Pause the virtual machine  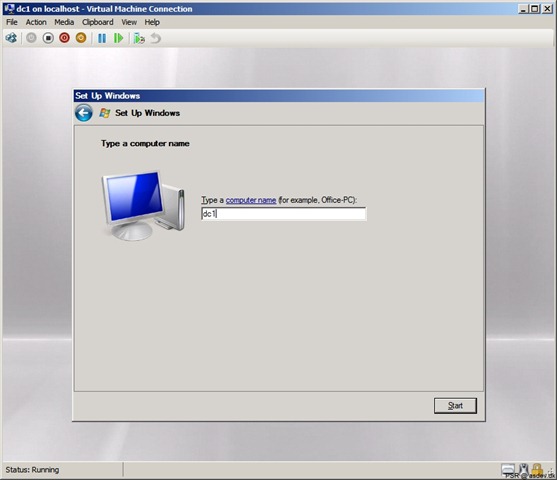coord(102,38)
